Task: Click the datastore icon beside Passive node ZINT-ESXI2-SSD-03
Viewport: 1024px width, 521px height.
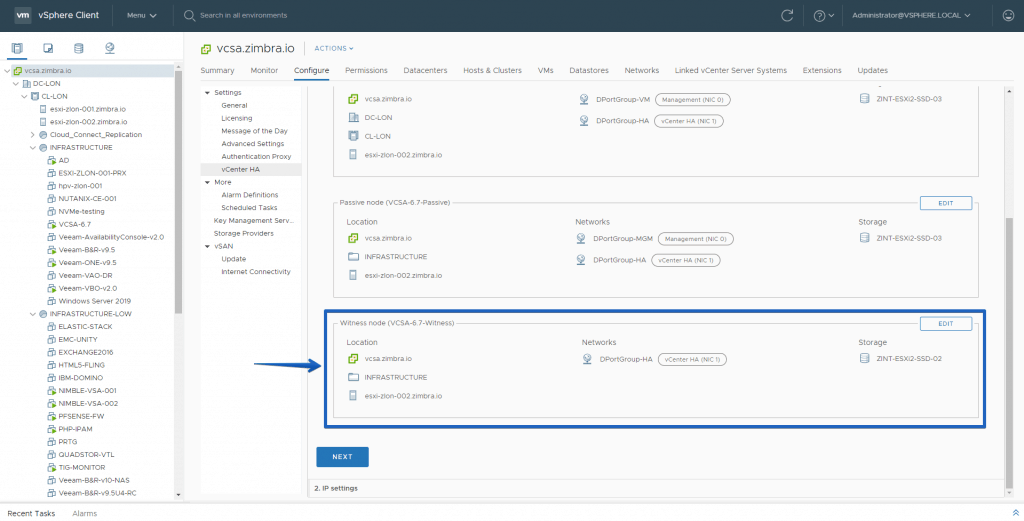Action: 865,238
